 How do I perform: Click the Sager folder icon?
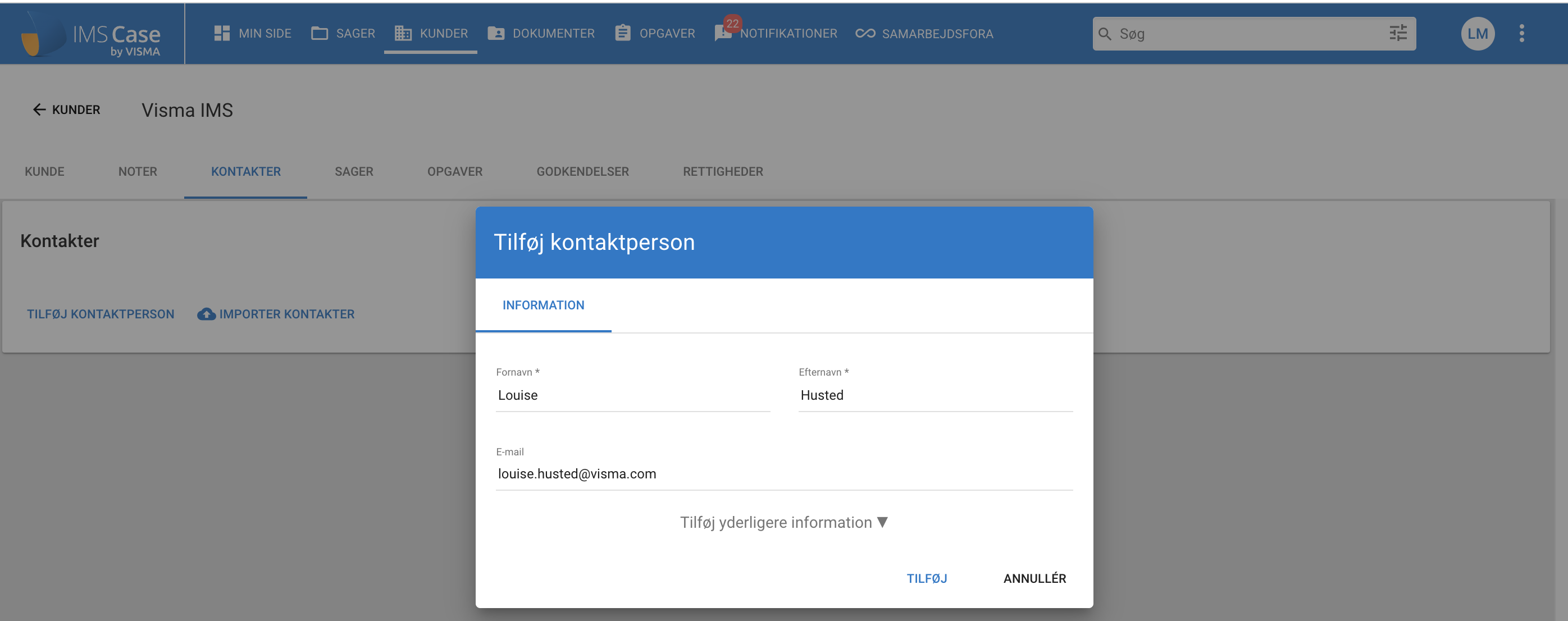[320, 34]
